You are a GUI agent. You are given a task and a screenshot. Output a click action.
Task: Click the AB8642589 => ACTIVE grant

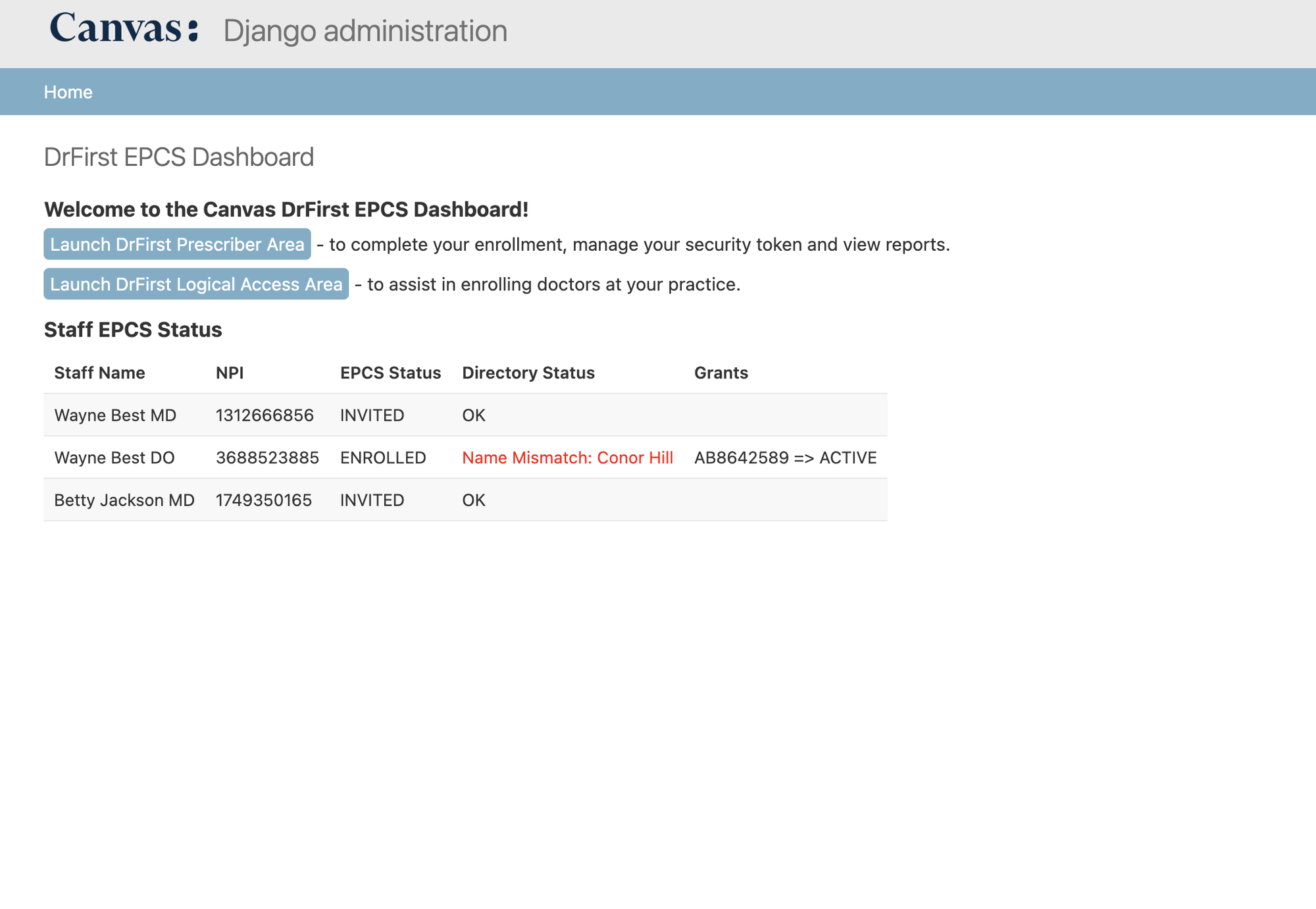[785, 457]
